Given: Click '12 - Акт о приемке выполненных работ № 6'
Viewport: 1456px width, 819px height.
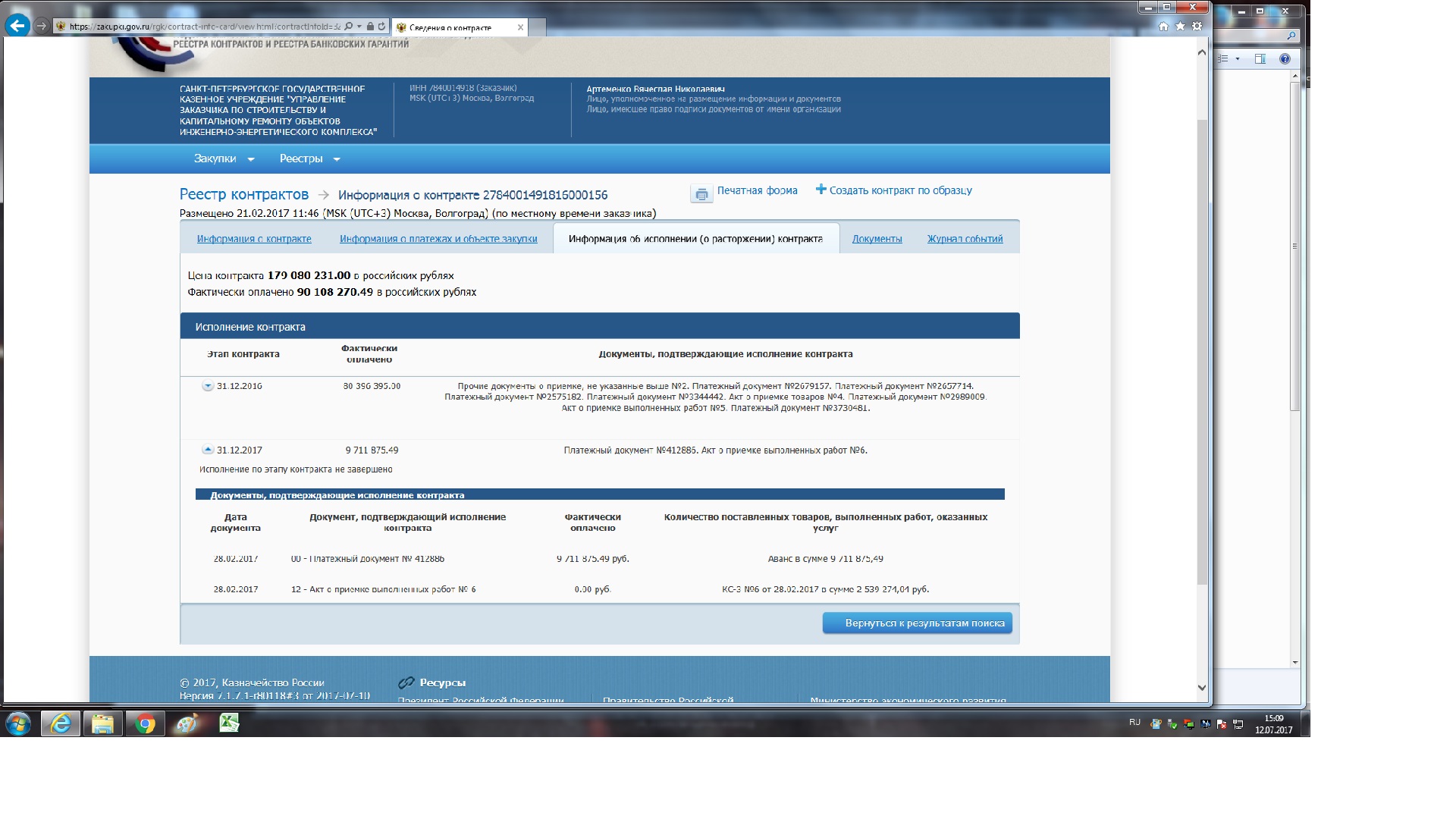Looking at the screenshot, I should 384,589.
